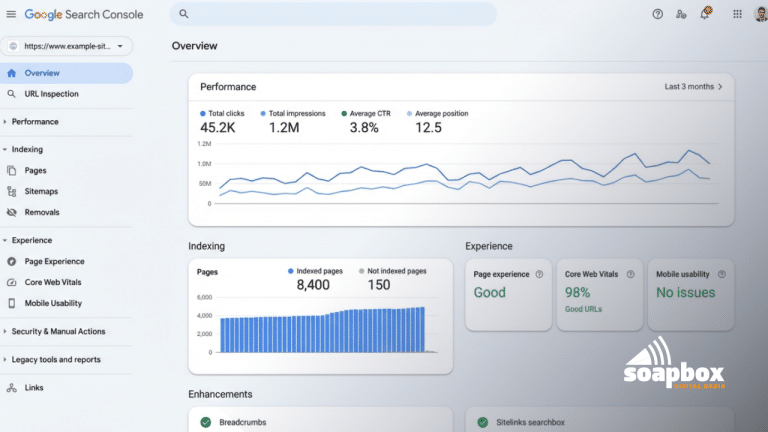Open the Help question mark icon

tap(657, 14)
